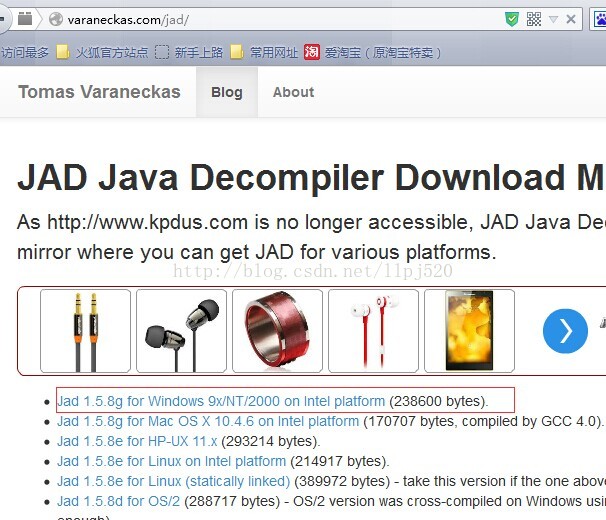Download Jad 1.5.8e for Linux statically linked

click(174, 481)
